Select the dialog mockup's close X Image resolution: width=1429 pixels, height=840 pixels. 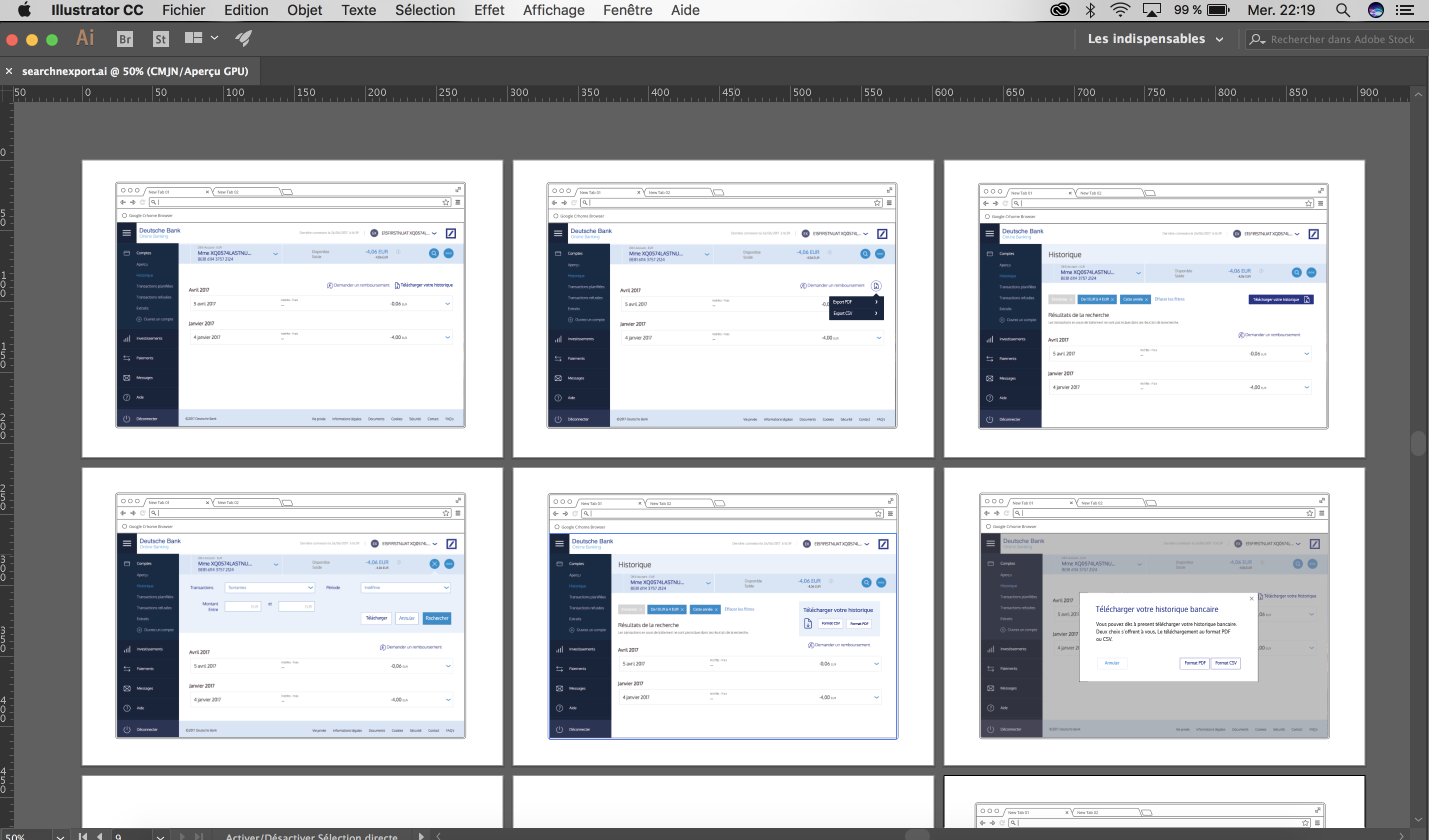point(1251,598)
